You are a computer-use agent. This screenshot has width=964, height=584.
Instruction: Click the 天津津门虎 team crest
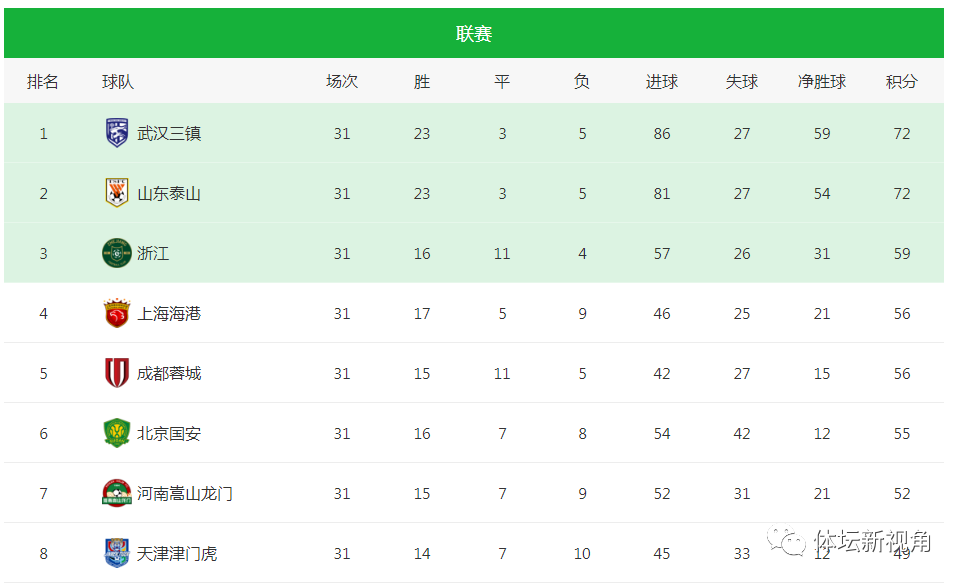click(117, 553)
